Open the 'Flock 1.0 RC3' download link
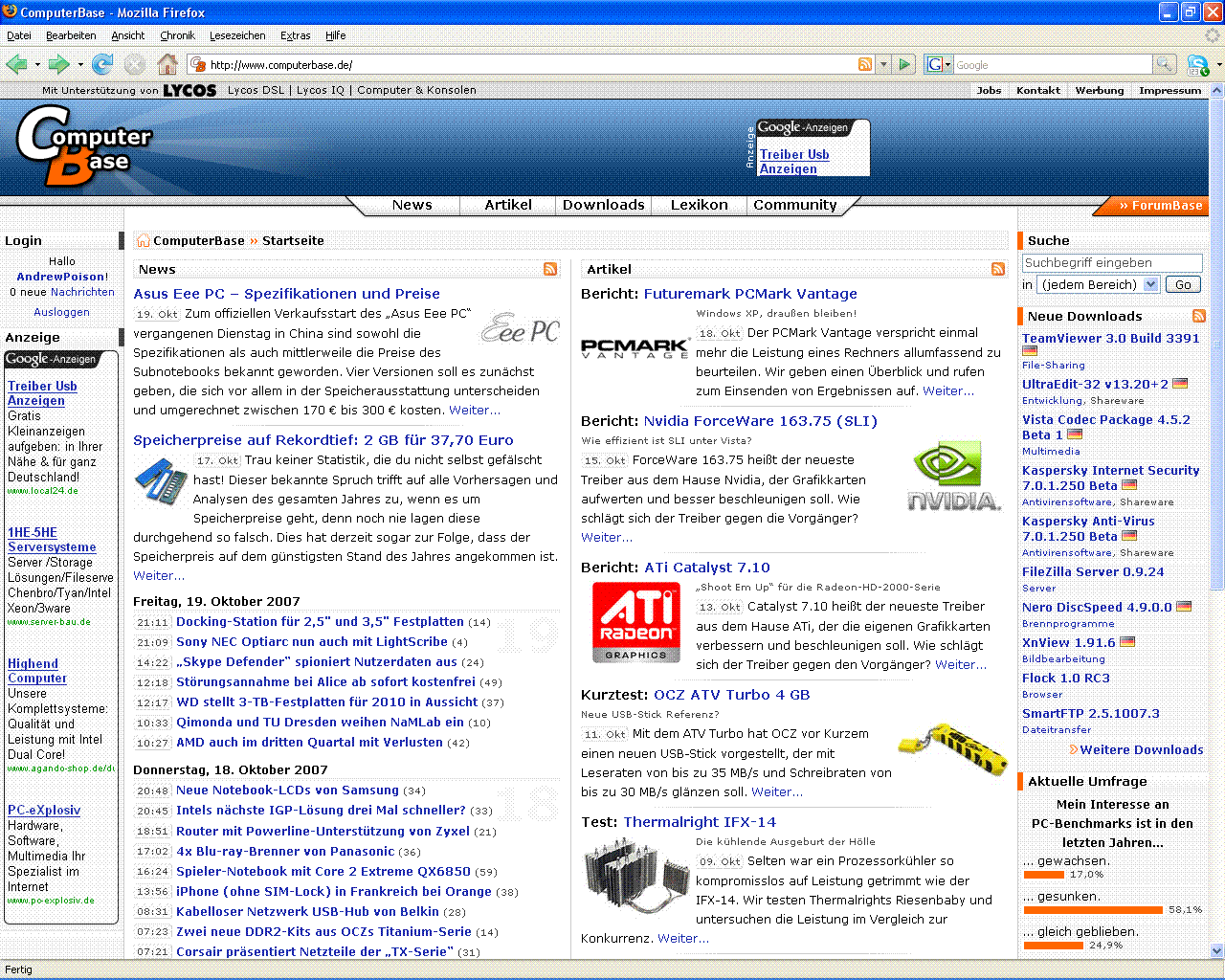 (x=1066, y=678)
